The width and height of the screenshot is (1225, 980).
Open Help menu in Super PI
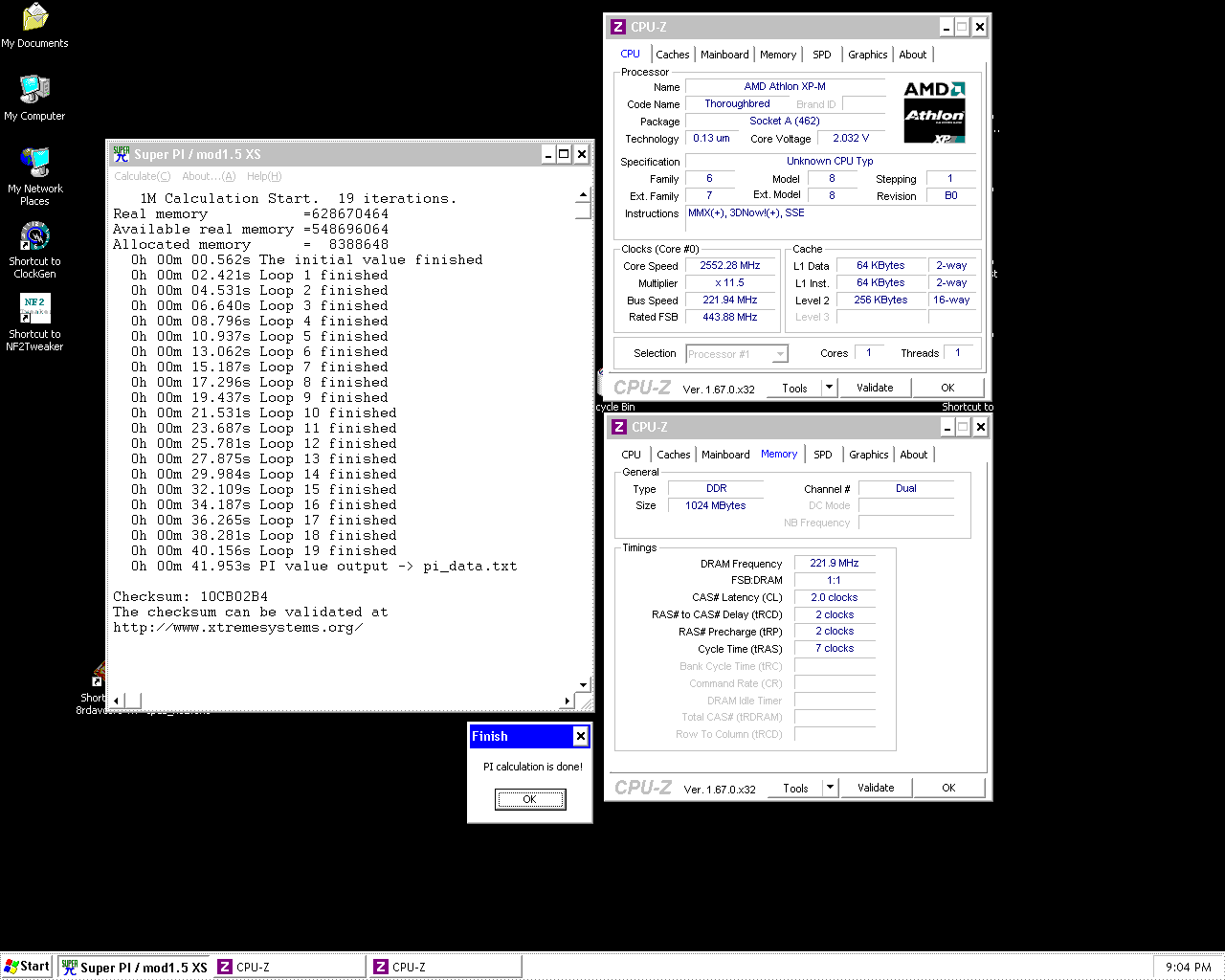click(264, 176)
